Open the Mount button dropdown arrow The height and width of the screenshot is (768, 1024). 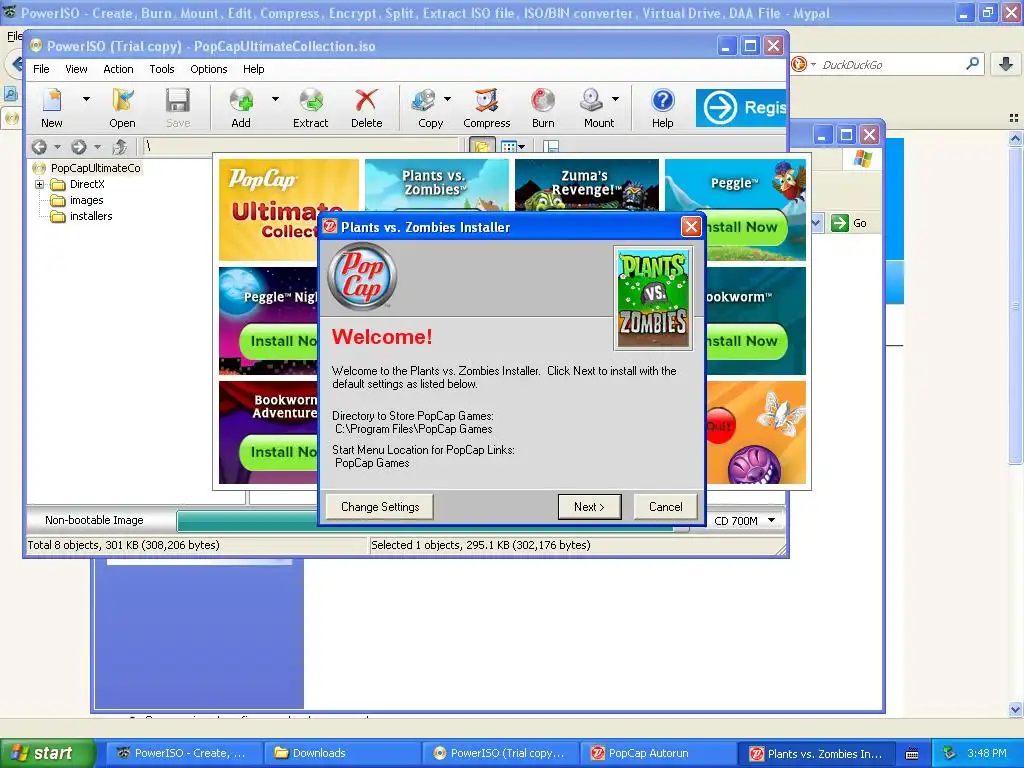pos(615,99)
